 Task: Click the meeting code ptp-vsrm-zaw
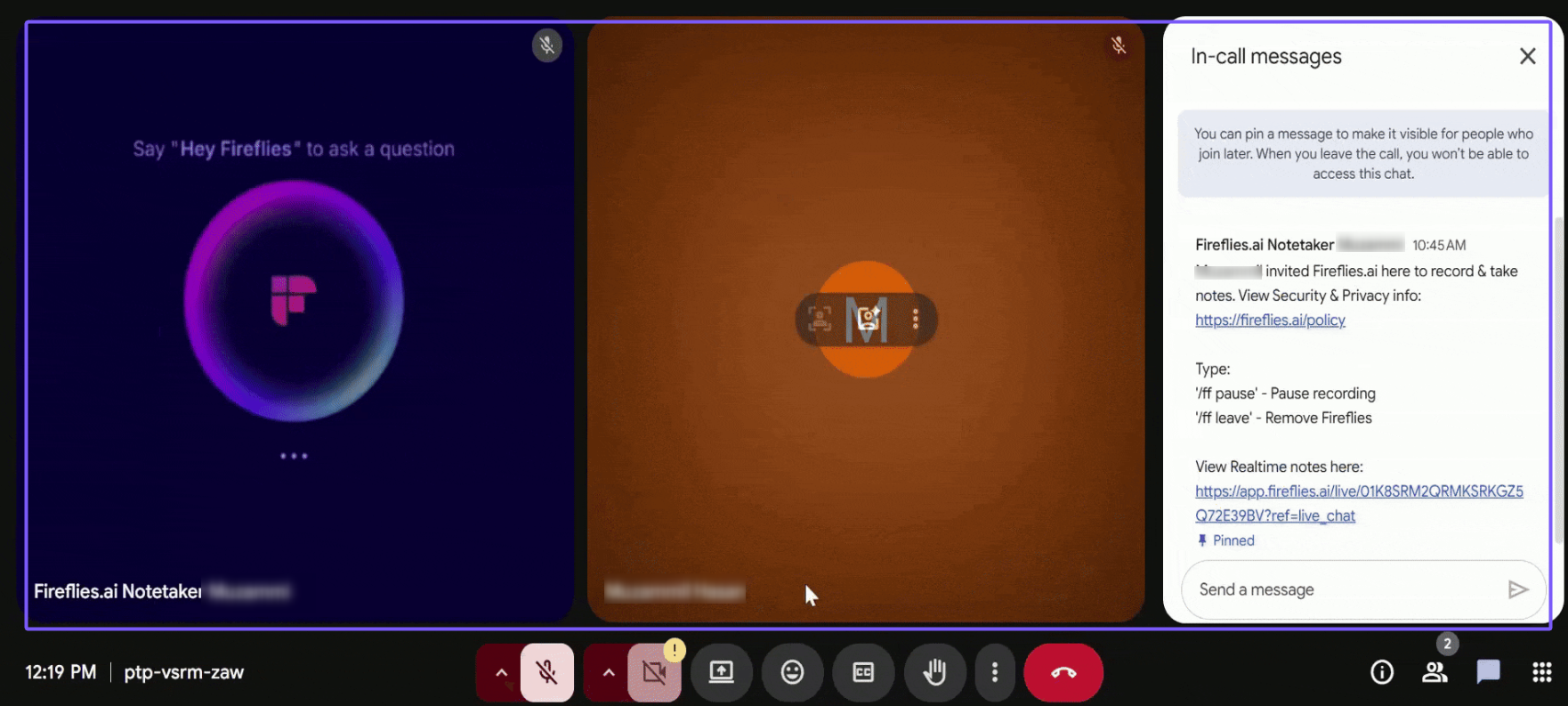tap(184, 672)
